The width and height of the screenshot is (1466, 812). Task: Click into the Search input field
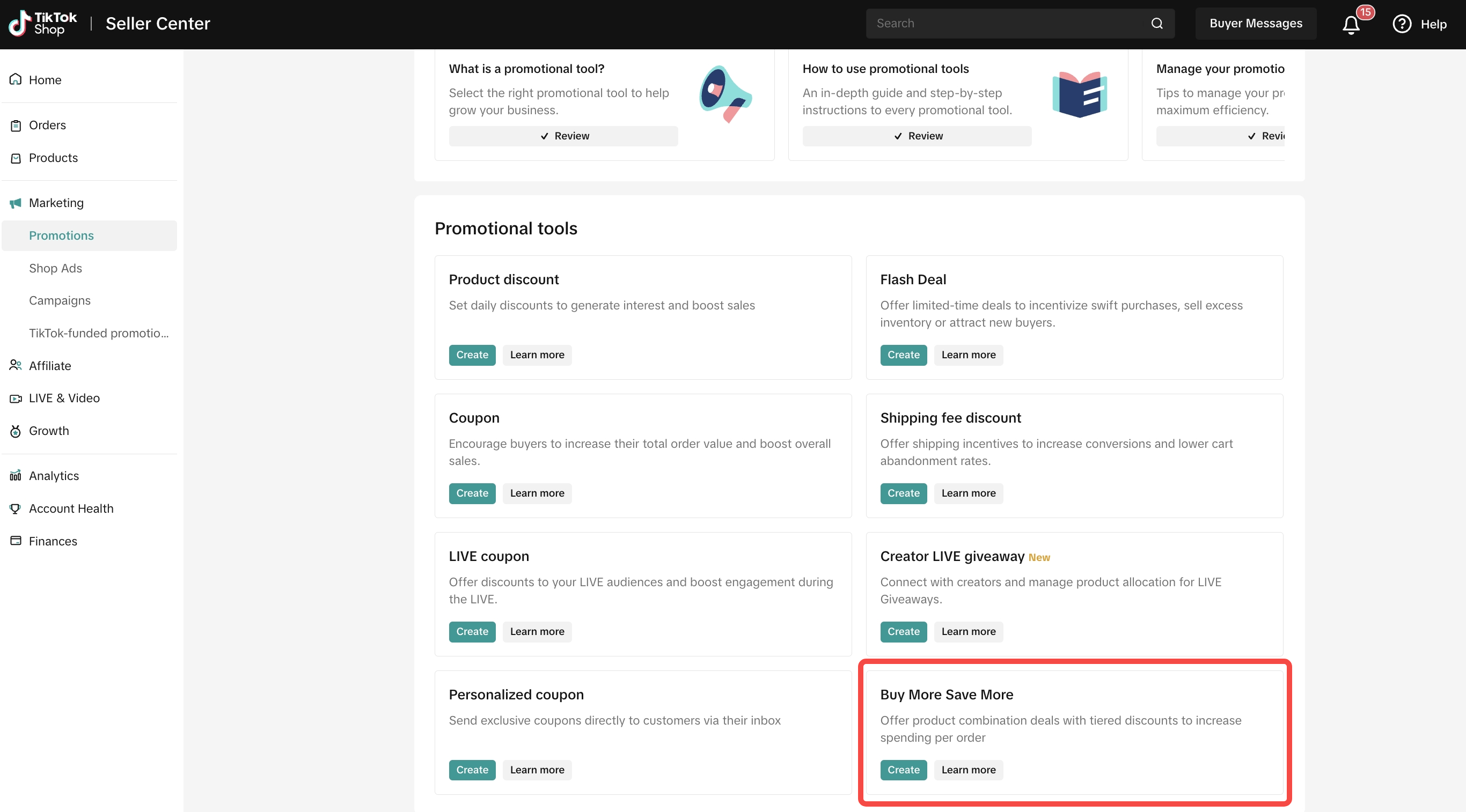[1007, 23]
